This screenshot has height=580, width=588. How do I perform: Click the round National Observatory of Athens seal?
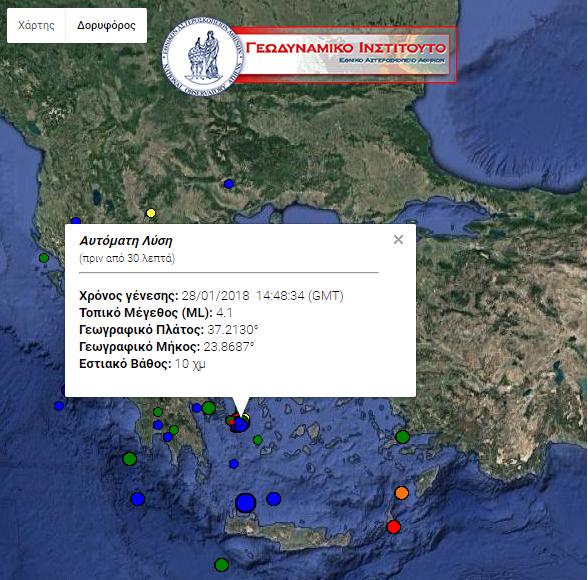(x=203, y=56)
